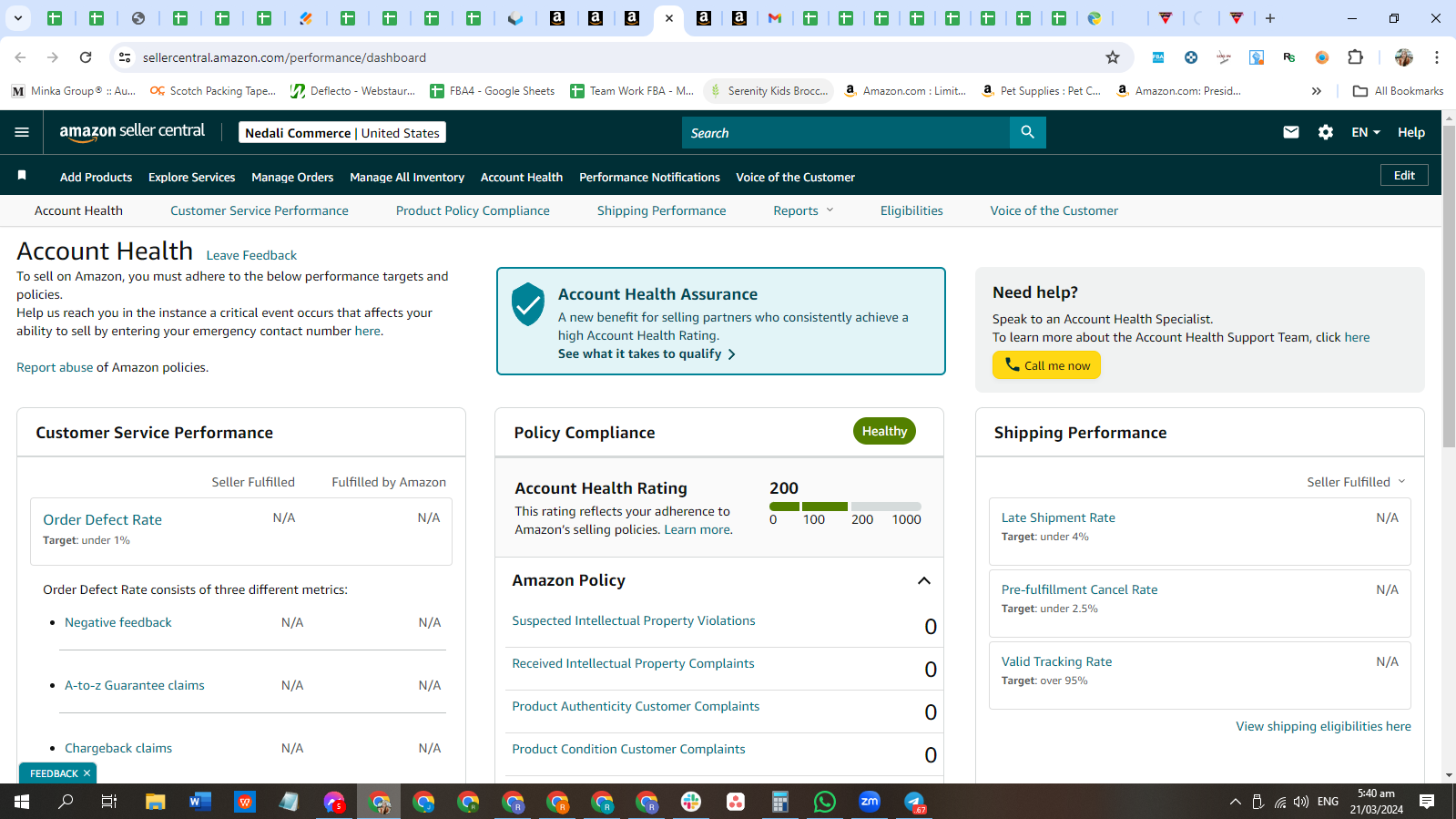Select the Eligibilities tab
Screen dimensions: 1456x819
click(911, 210)
